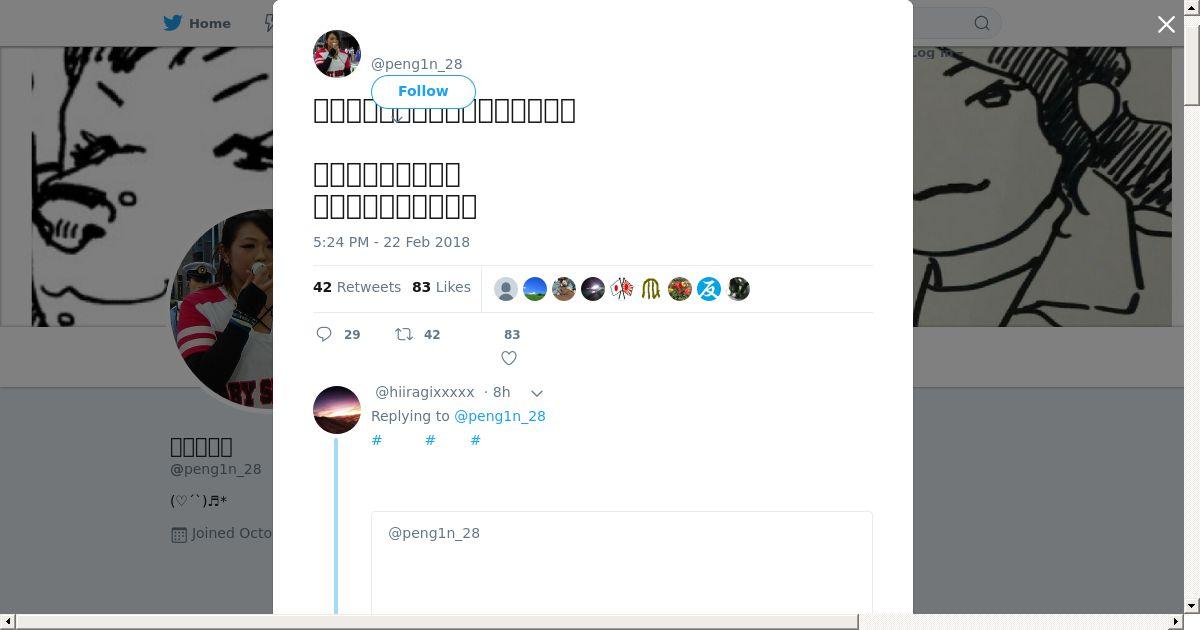Open the peng1n_28 author avatar

point(337,54)
